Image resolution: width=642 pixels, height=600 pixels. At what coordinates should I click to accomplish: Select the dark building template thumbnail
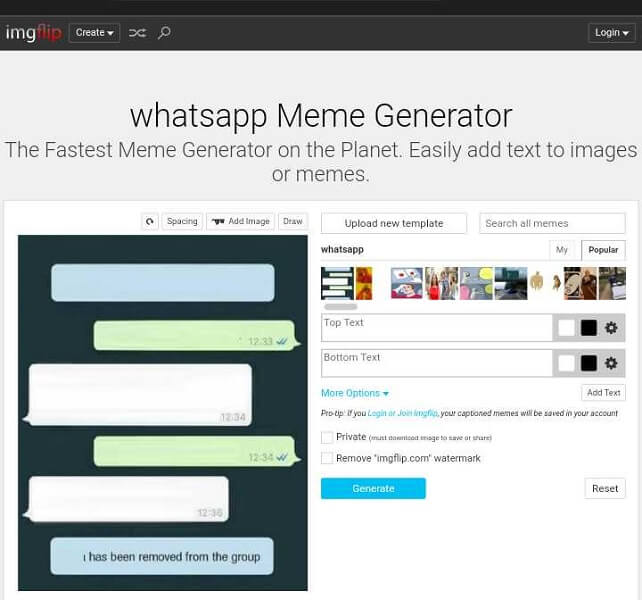pos(511,283)
